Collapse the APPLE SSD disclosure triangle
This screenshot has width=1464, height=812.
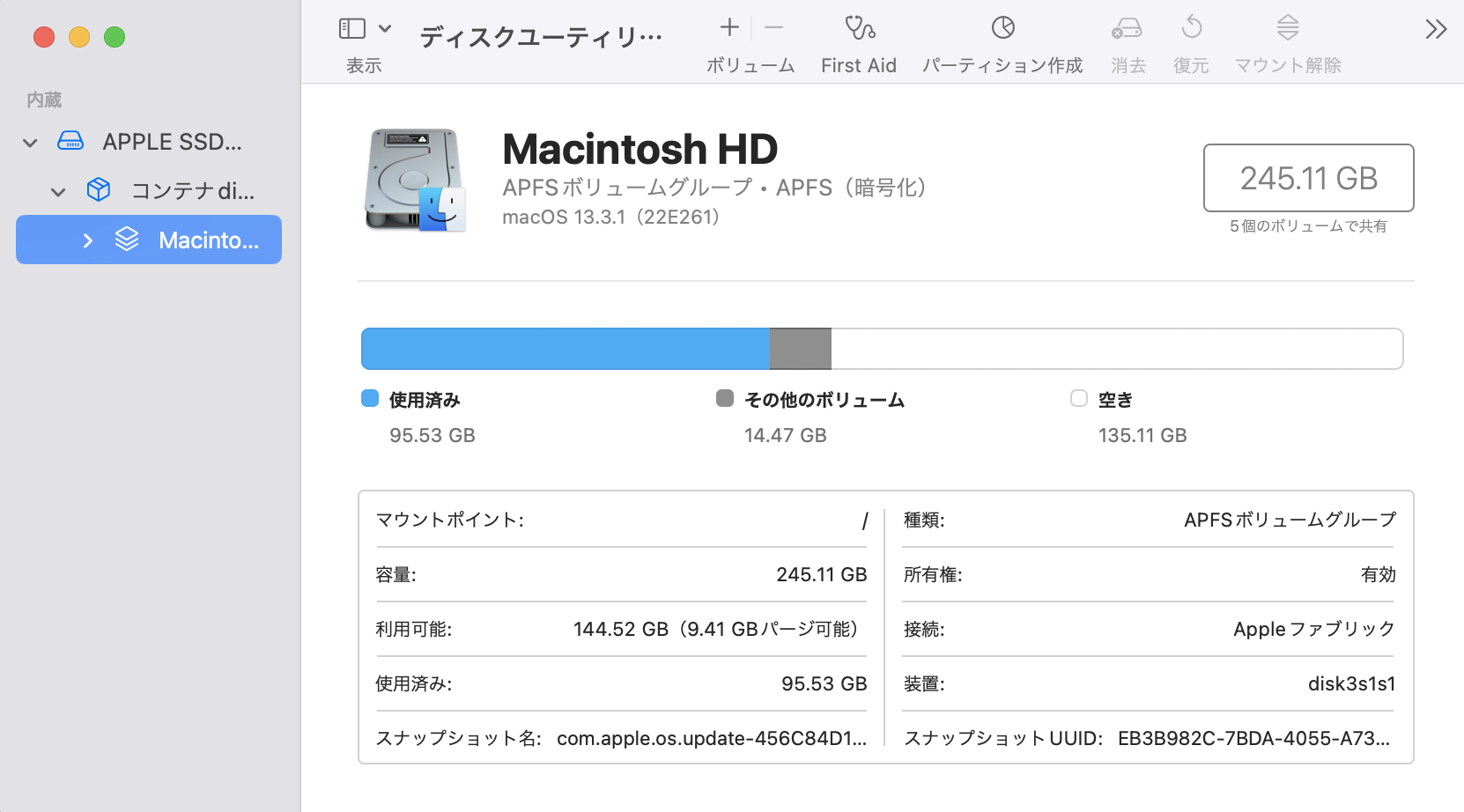(29, 142)
